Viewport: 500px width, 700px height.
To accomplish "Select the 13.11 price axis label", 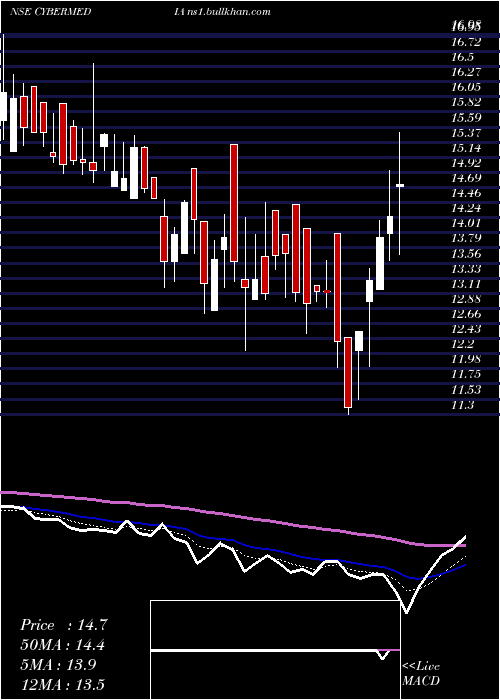I will (466, 283).
